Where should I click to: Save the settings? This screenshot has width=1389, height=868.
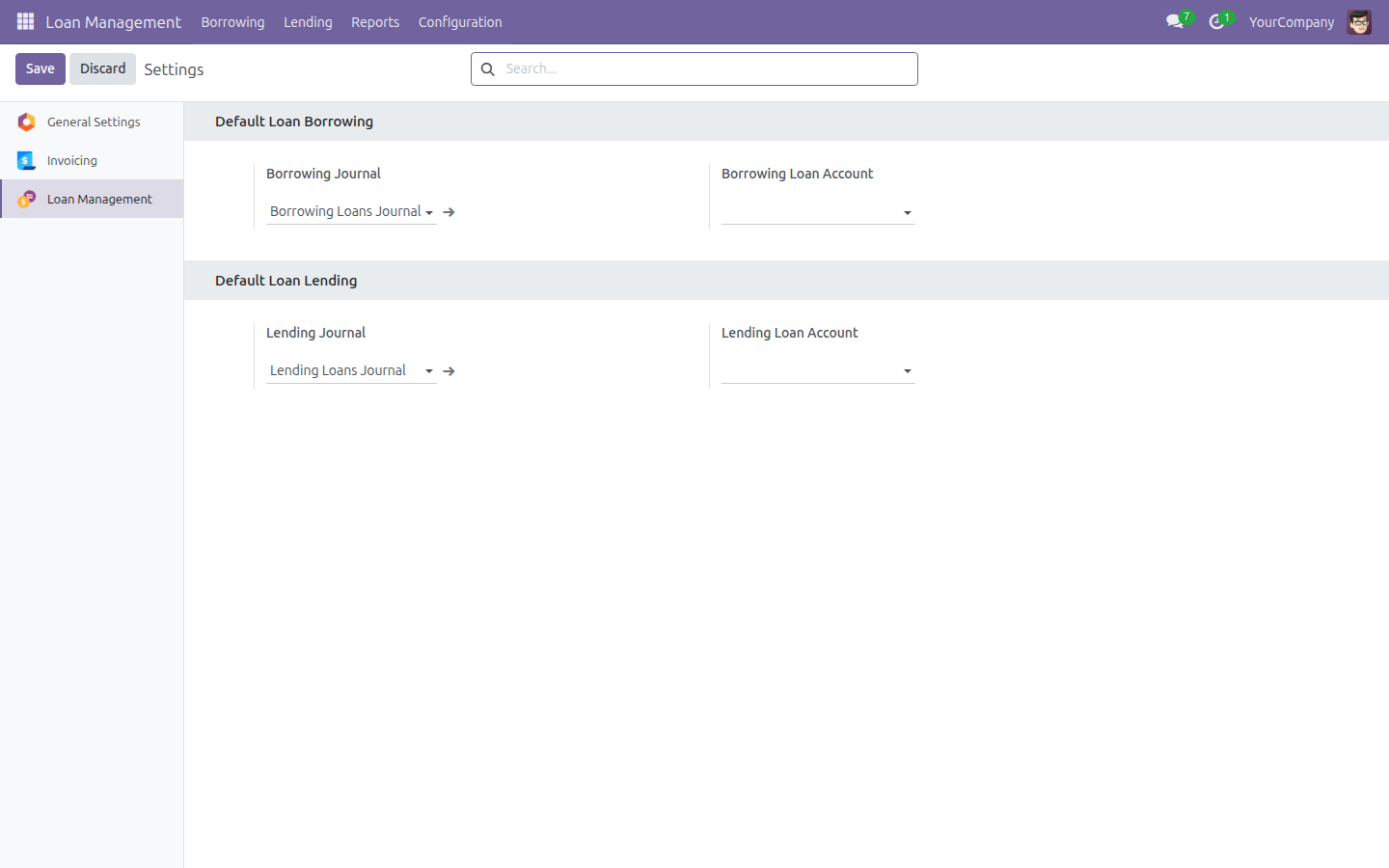(x=41, y=68)
